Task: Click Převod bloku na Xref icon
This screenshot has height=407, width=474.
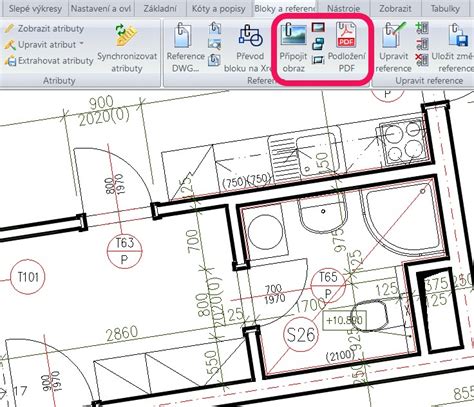Action: [x=250, y=36]
